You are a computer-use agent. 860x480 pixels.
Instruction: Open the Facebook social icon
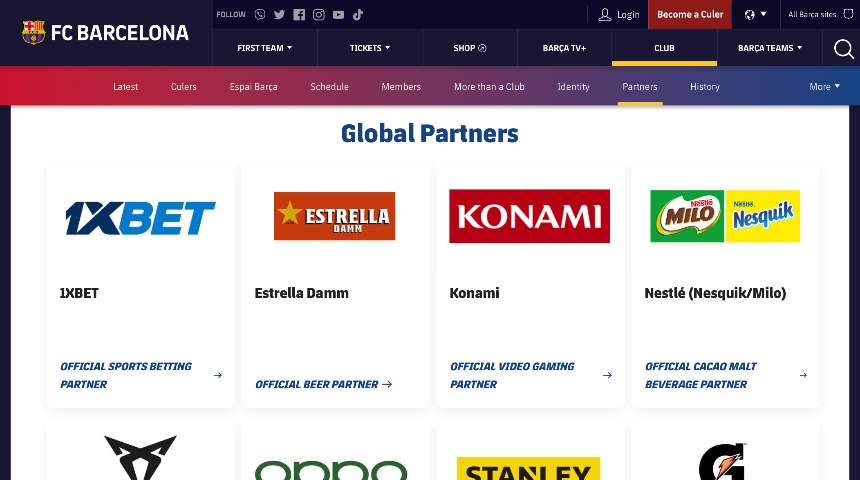pos(299,15)
